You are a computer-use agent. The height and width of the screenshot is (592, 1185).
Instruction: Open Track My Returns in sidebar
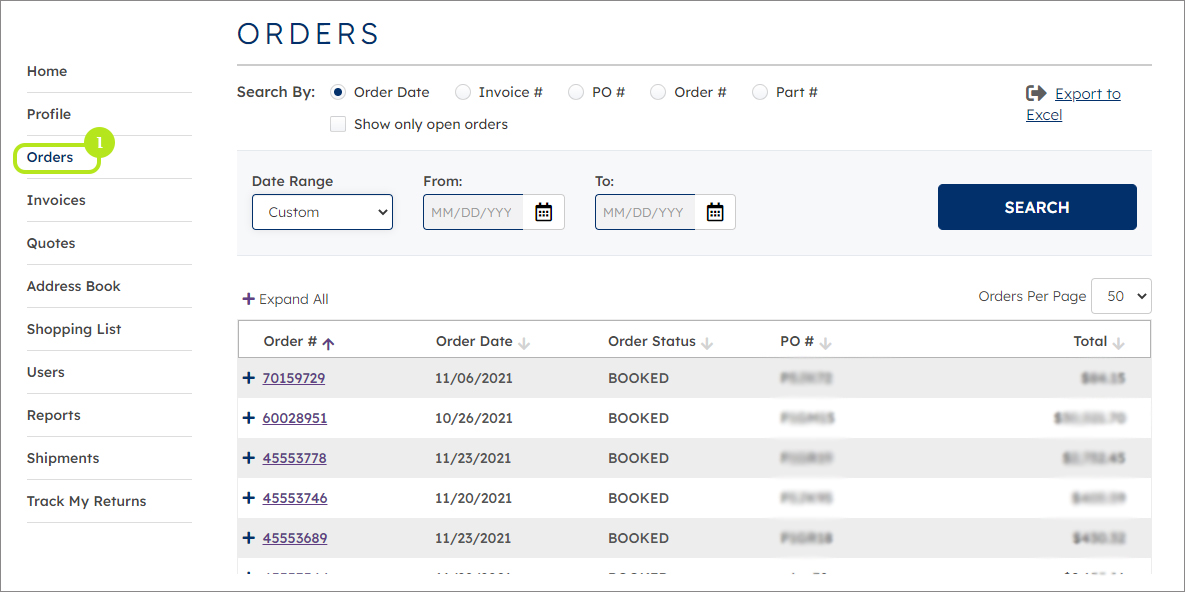86,502
